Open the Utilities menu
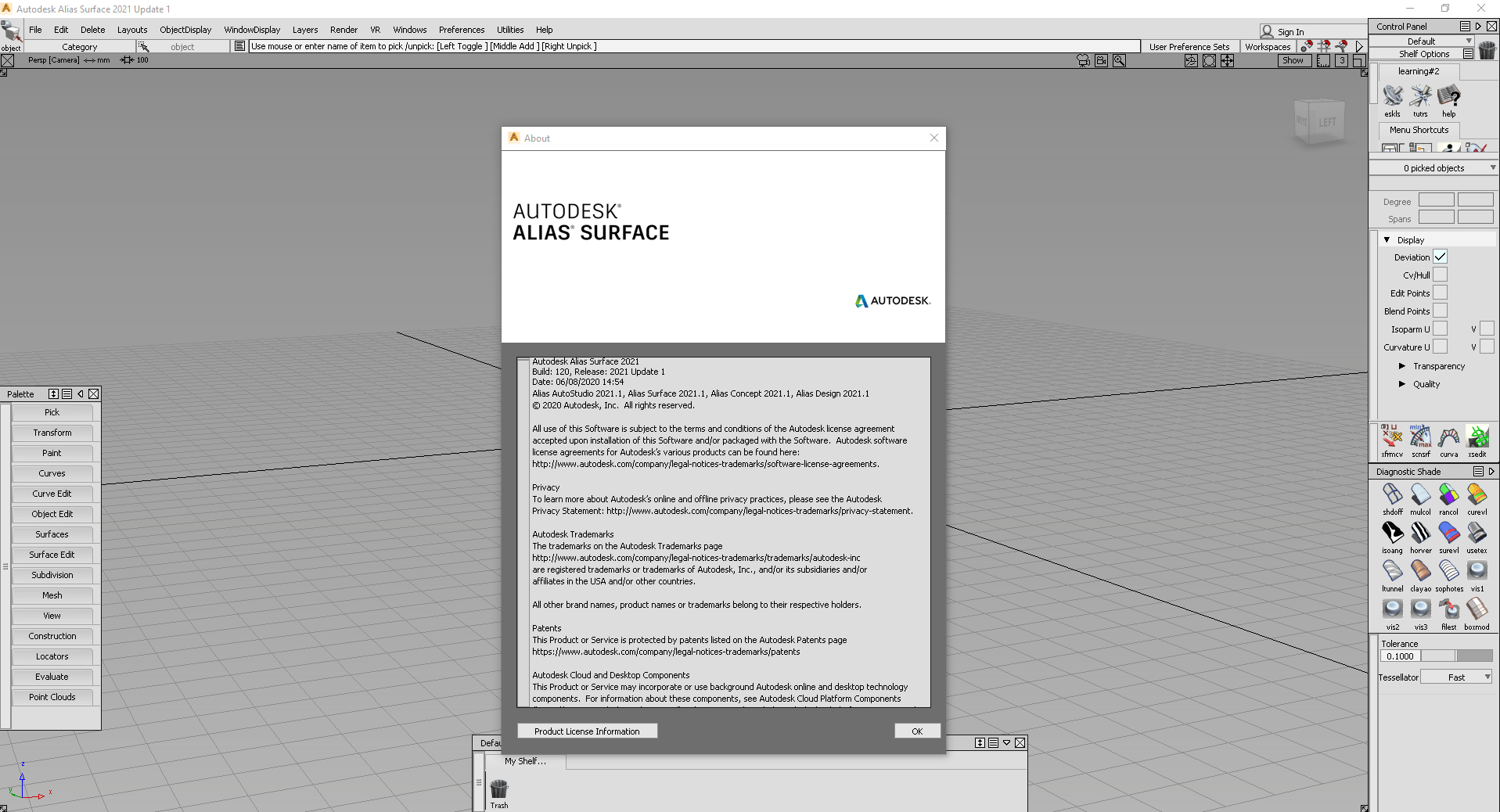Viewport: 1500px width, 812px height. pyautogui.click(x=510, y=30)
